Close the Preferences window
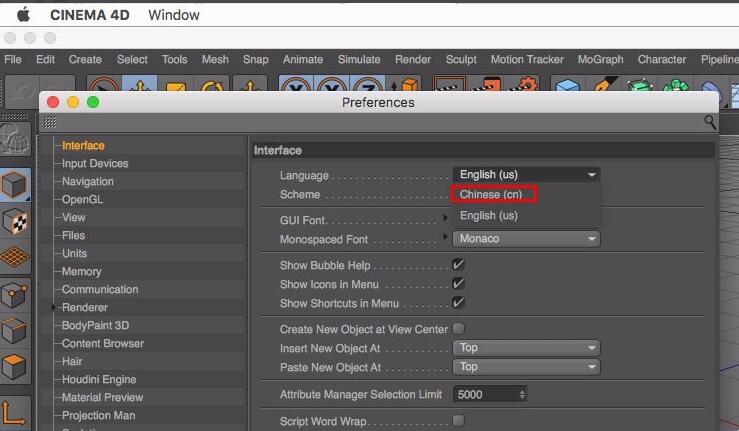 pyautogui.click(x=53, y=102)
